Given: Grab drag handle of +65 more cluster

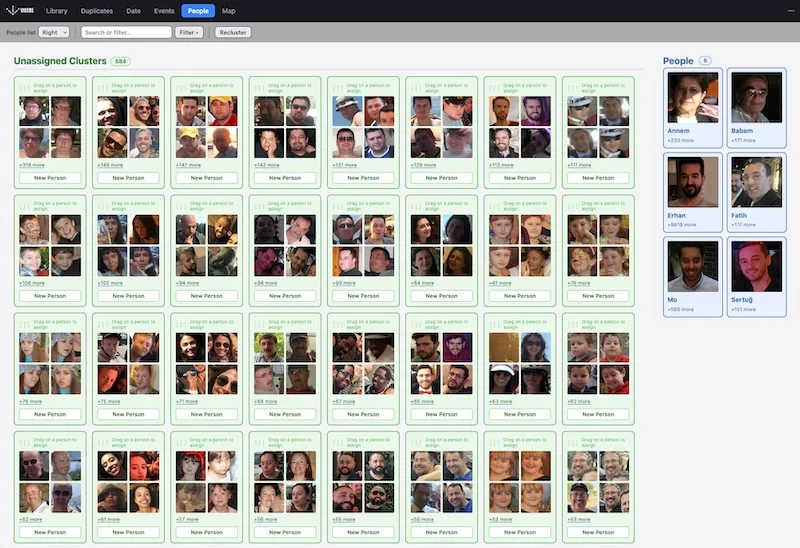Looking at the screenshot, I should pos(416,324).
